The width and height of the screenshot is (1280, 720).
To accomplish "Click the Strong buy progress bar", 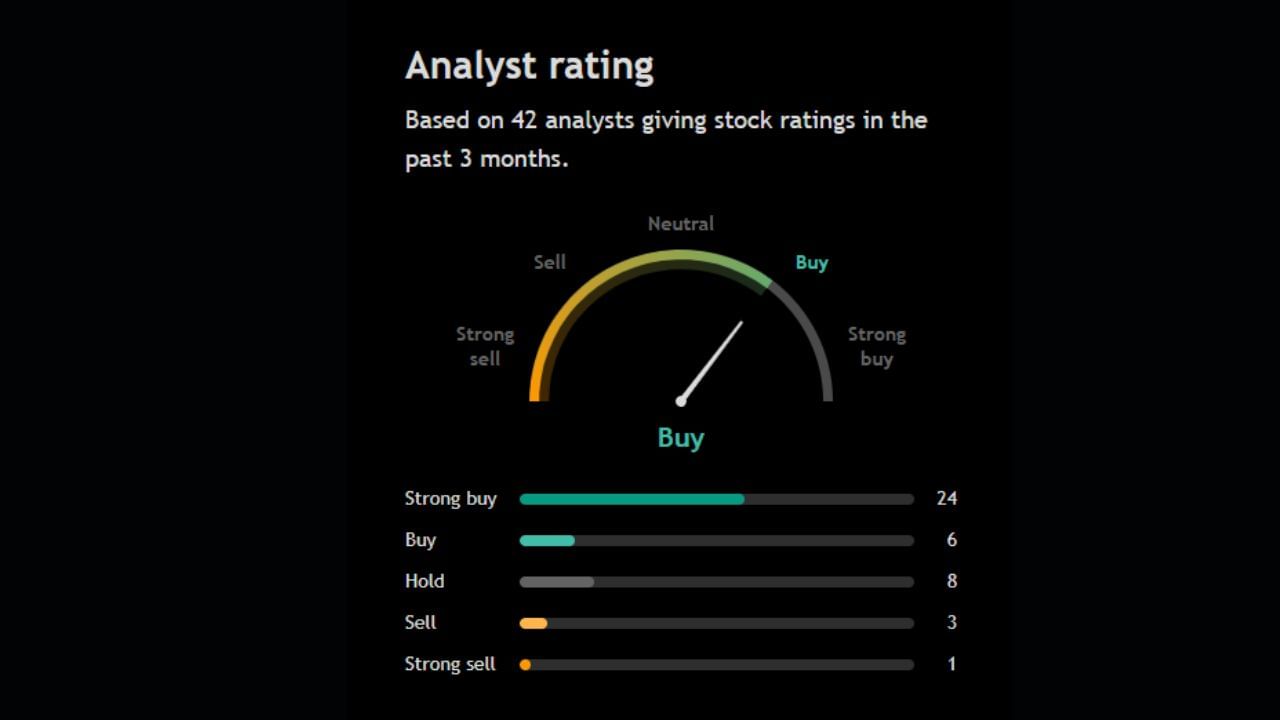I will tap(716, 499).
